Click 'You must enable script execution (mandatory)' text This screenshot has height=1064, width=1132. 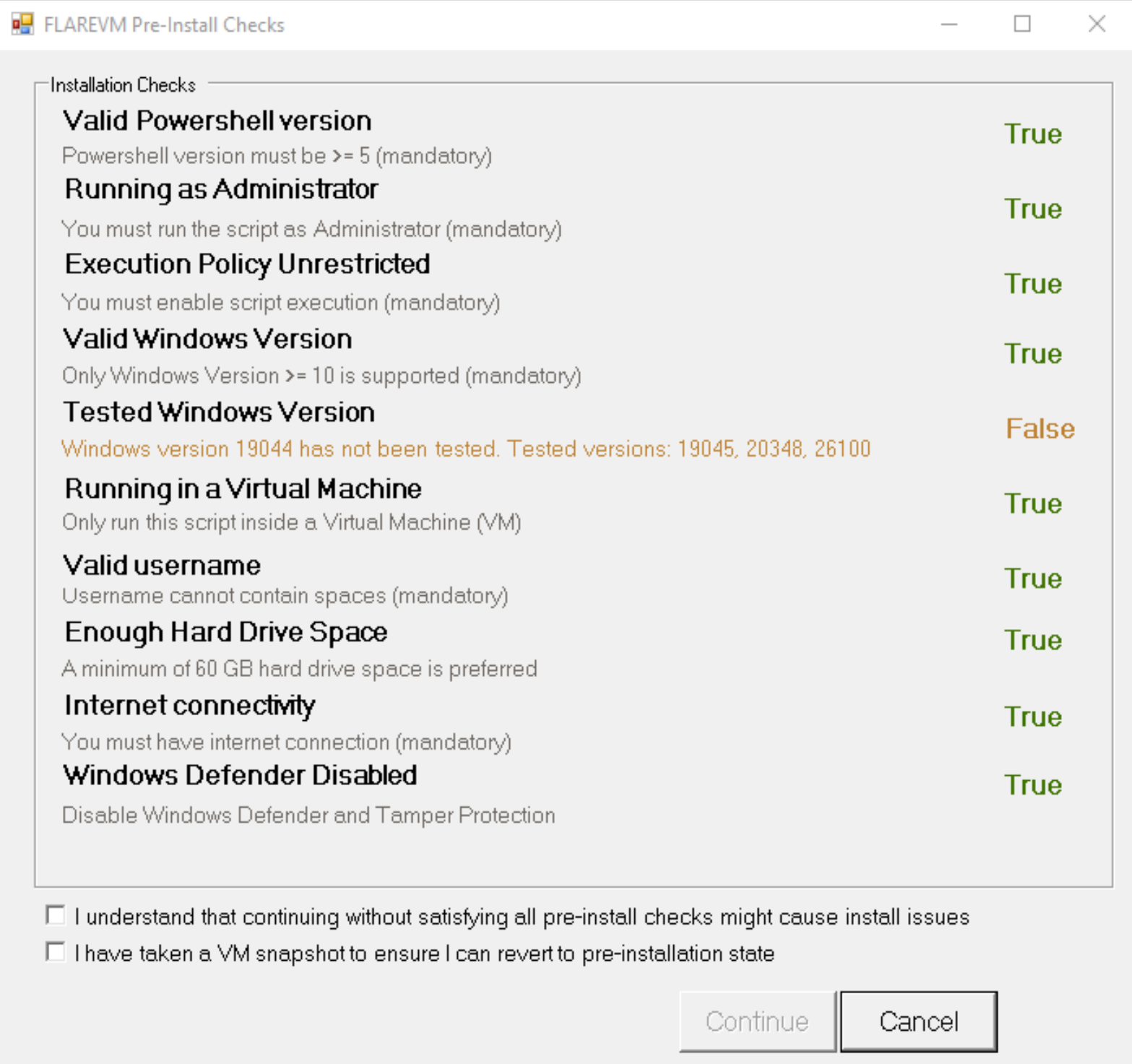(281, 302)
